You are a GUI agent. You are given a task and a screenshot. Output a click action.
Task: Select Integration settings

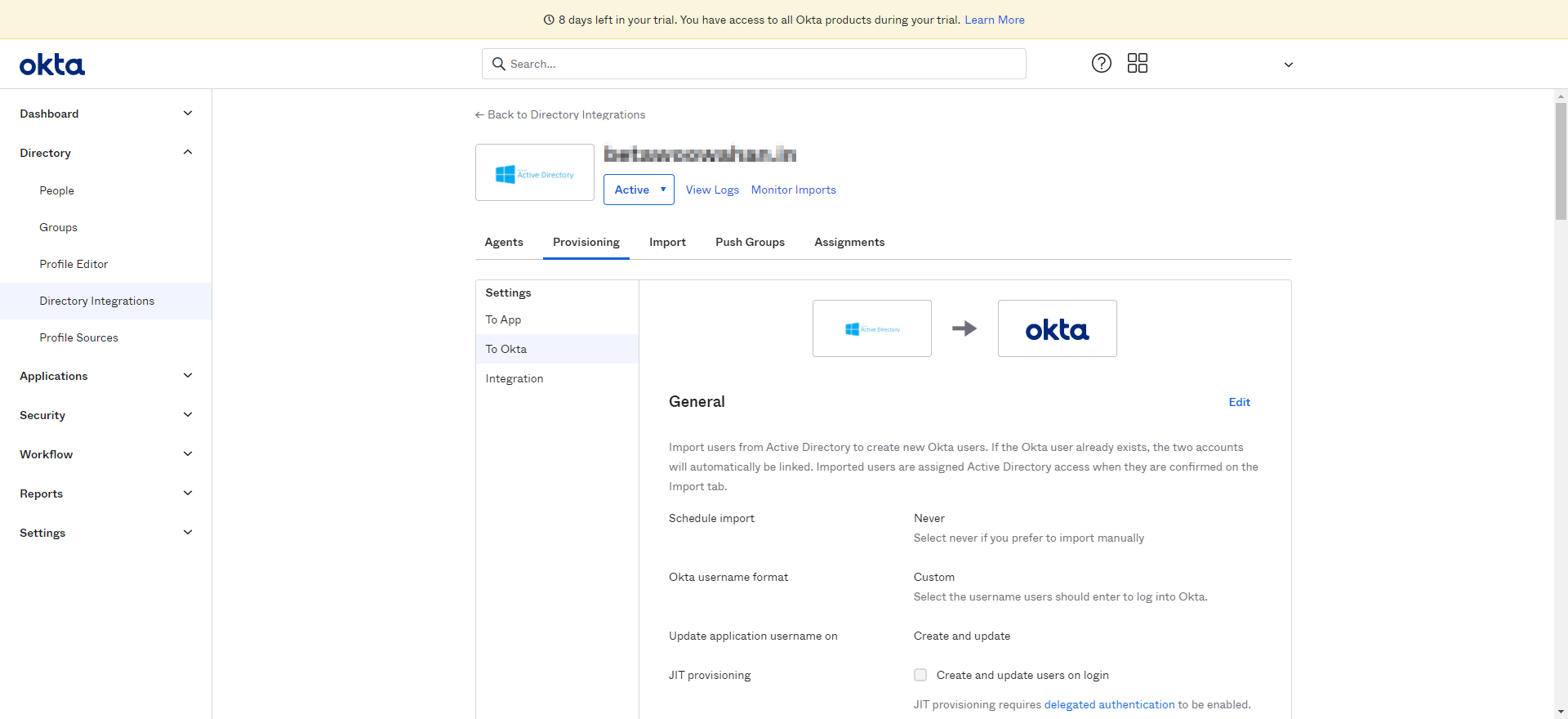[x=557, y=378]
